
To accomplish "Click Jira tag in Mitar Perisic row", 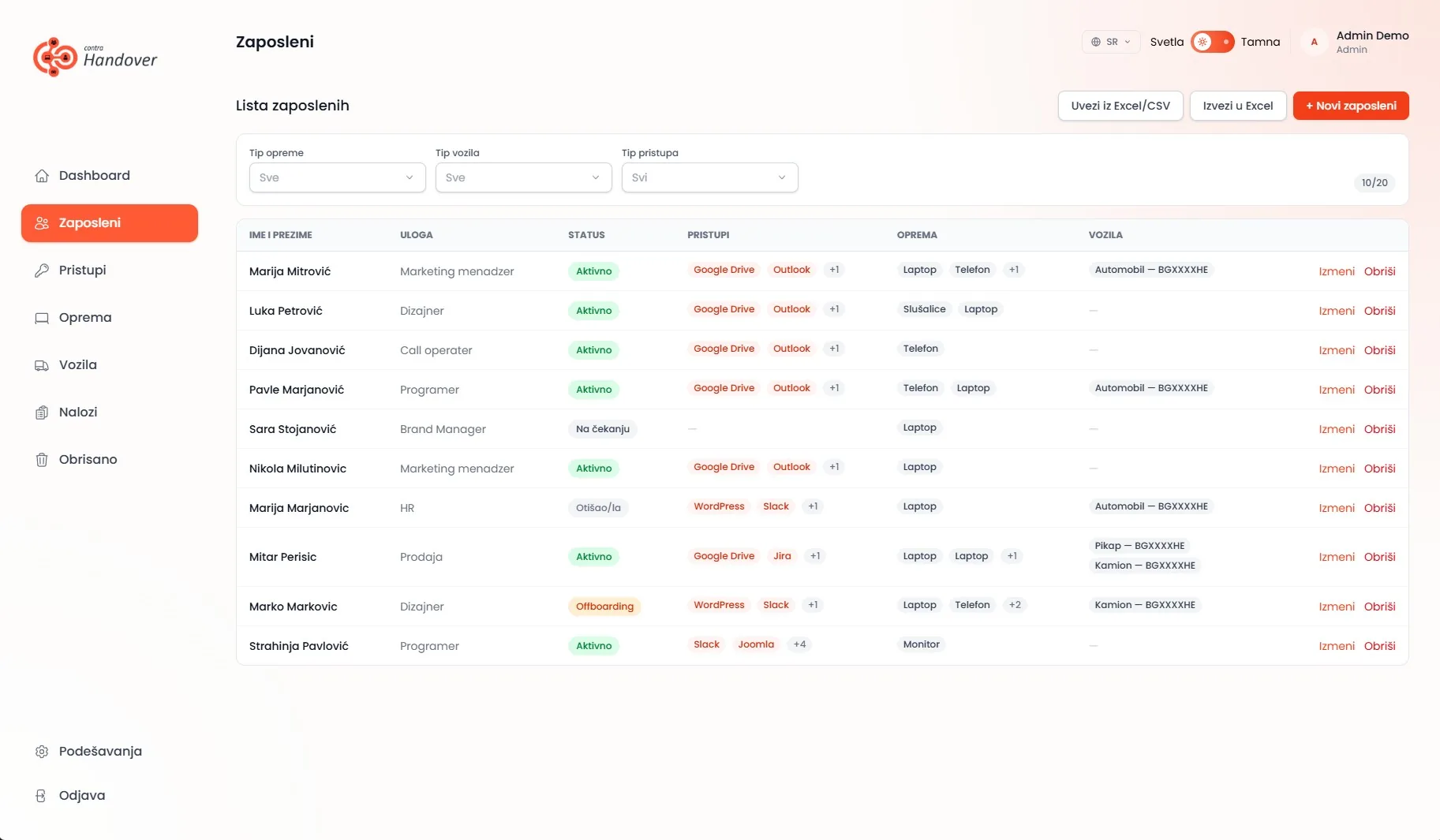I will click(x=782, y=556).
